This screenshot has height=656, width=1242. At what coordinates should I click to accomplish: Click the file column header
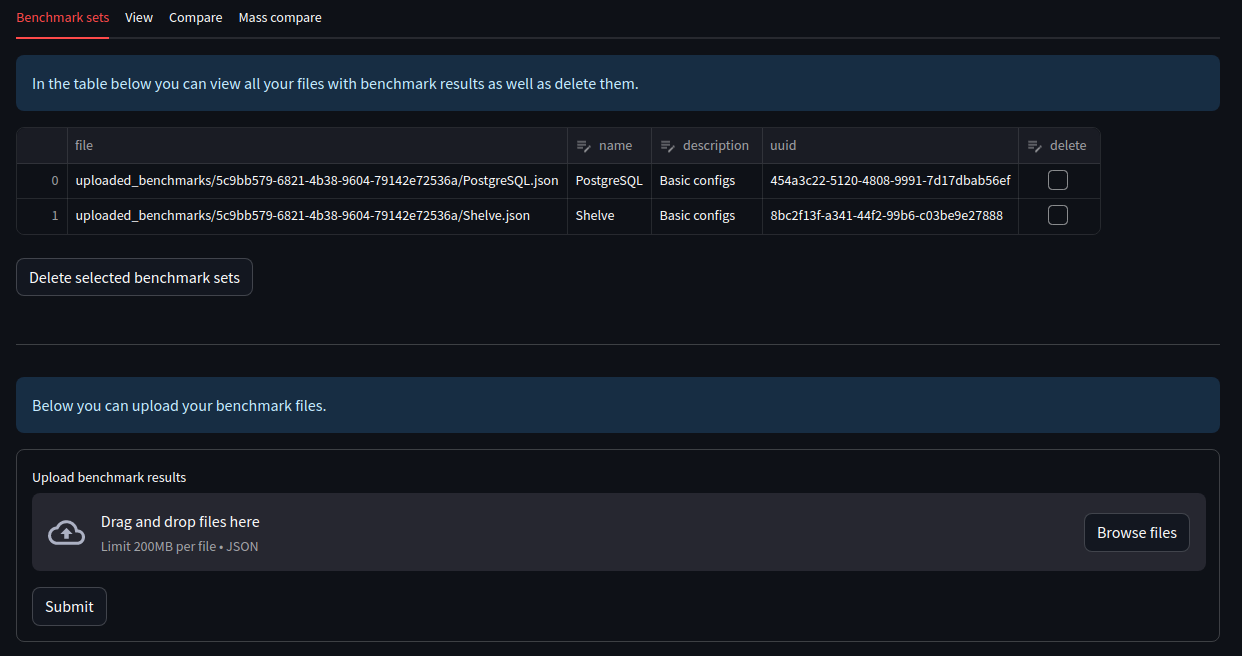(83, 145)
